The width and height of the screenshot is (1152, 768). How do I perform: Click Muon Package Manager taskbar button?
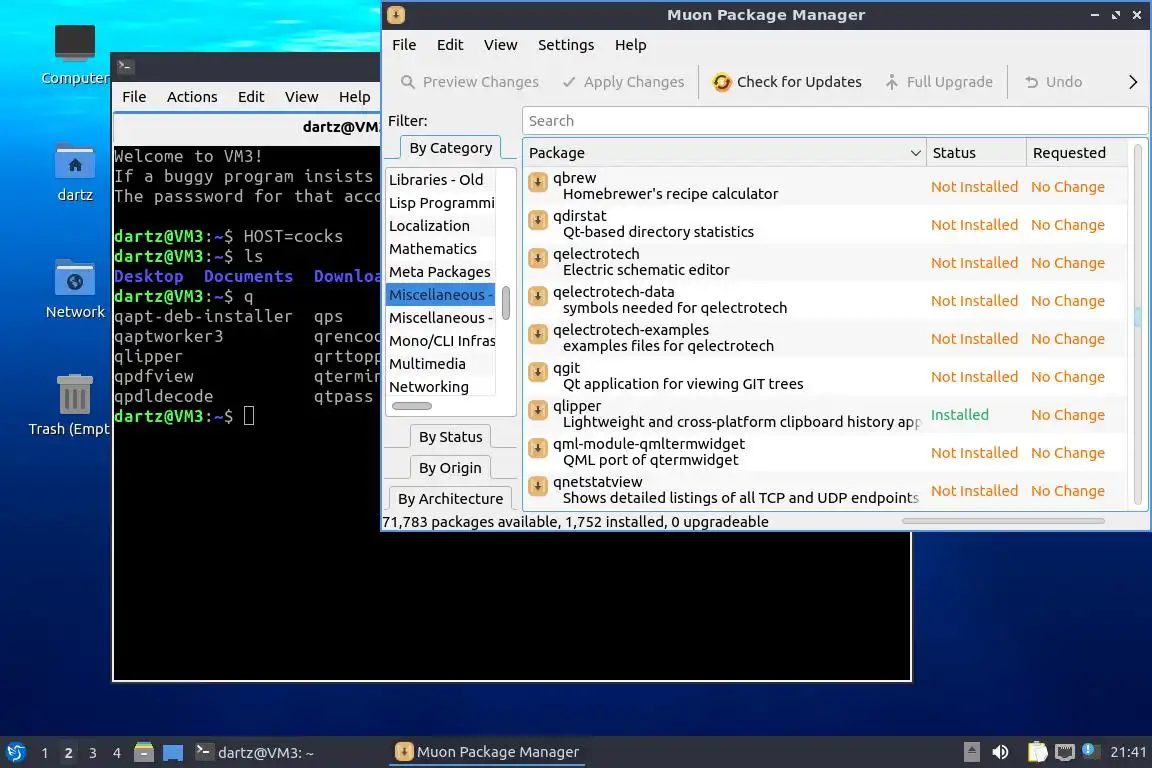point(487,752)
